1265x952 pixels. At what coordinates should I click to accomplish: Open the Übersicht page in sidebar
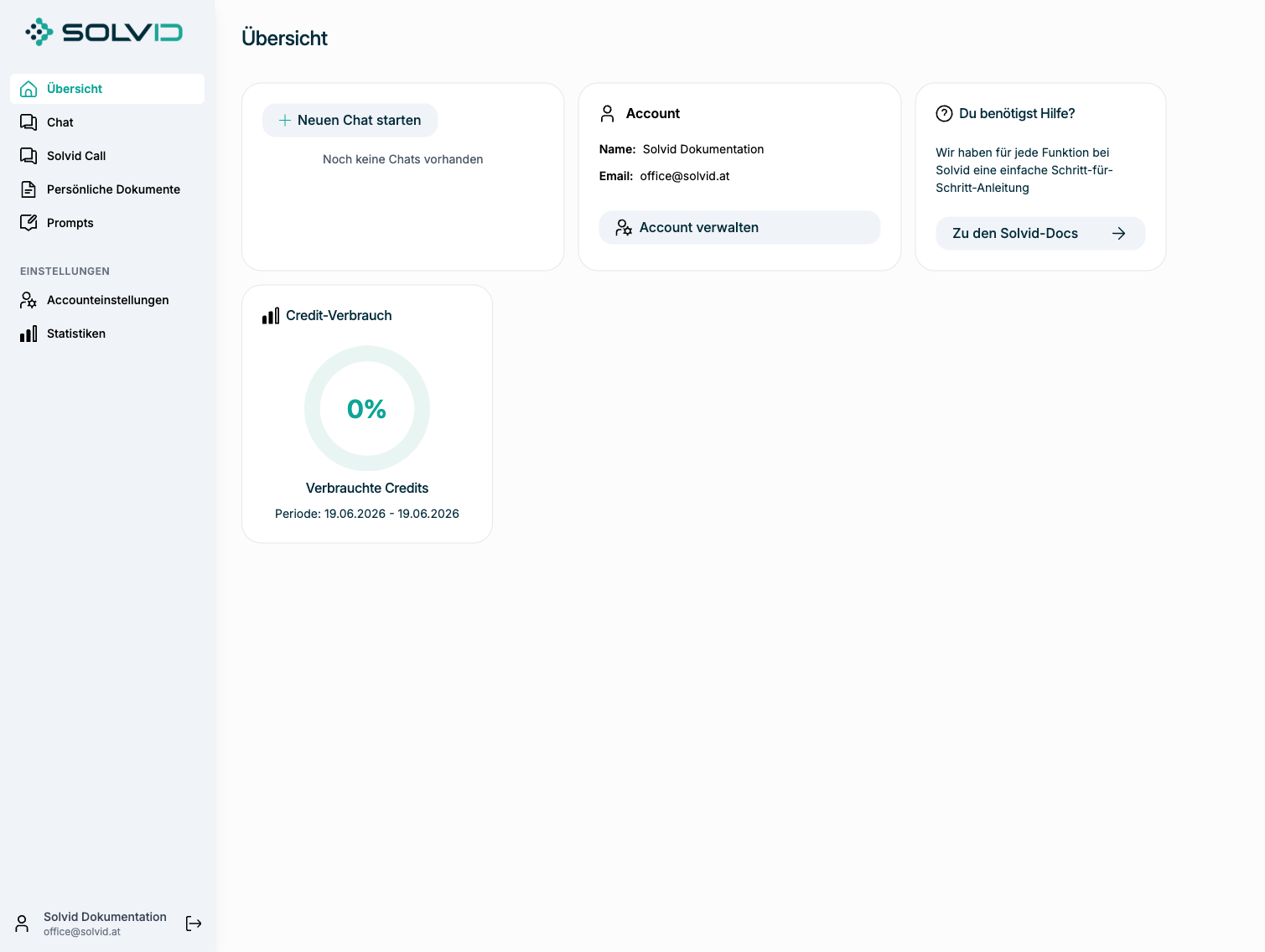[107, 89]
